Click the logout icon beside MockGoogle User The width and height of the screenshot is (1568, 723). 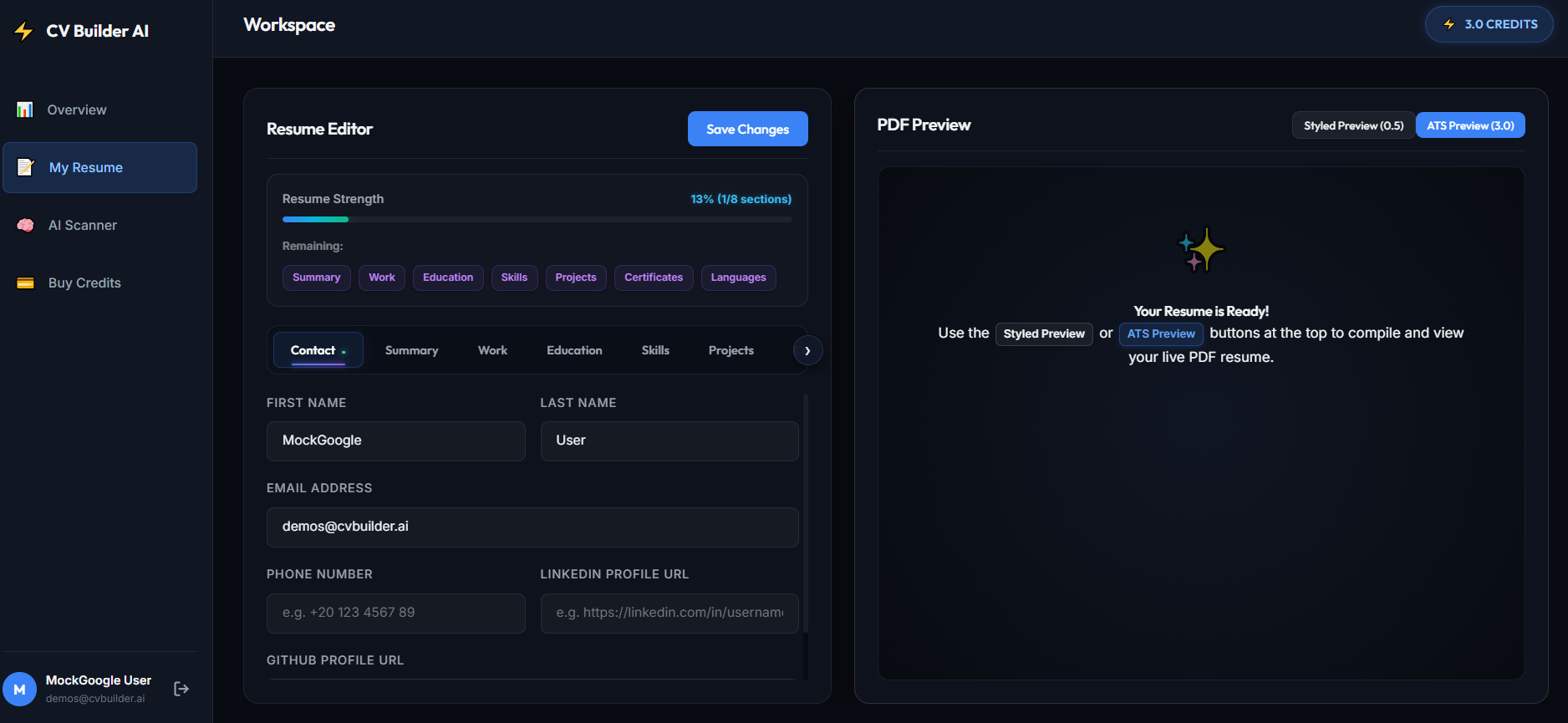point(181,689)
